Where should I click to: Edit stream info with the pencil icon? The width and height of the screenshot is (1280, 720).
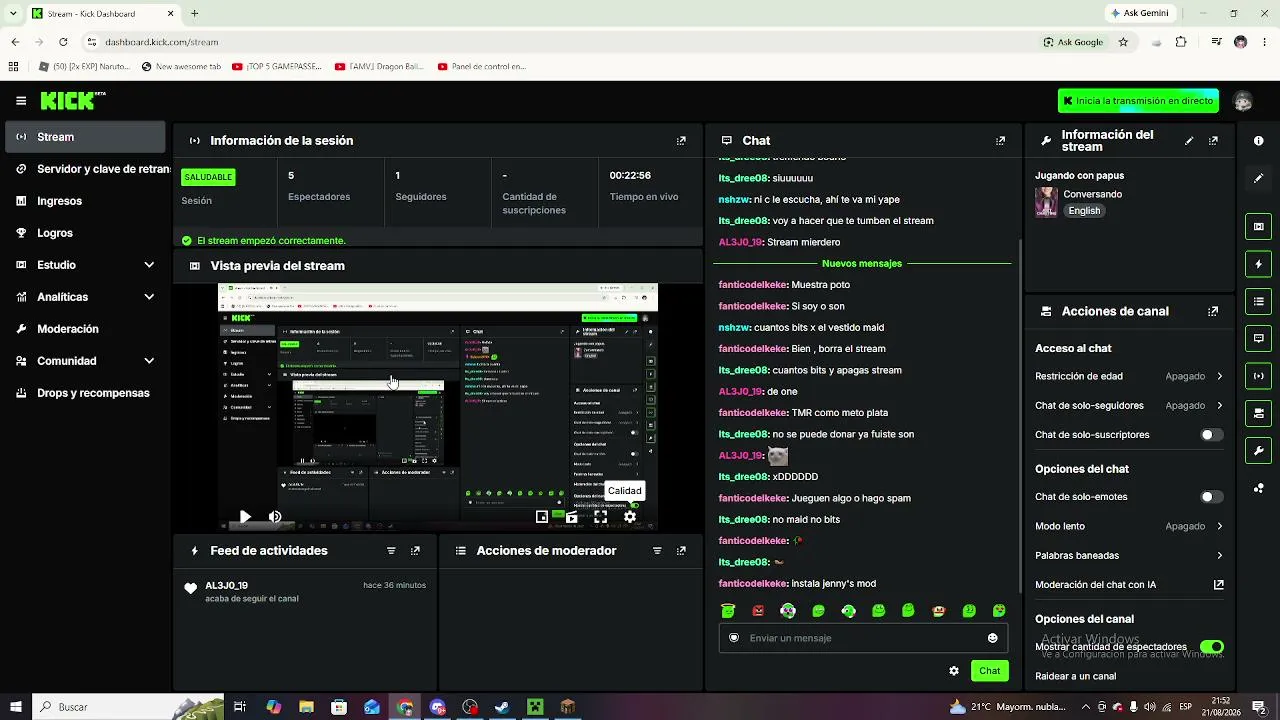click(1189, 141)
